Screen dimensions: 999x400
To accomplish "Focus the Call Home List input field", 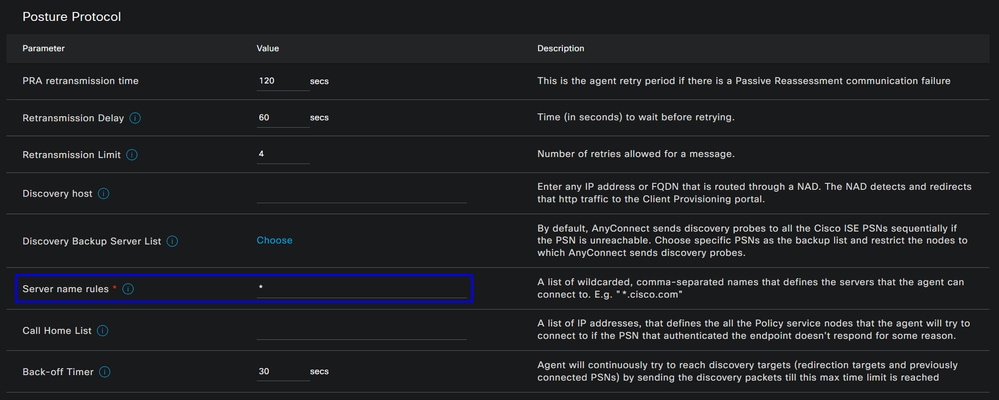I will [x=362, y=331].
